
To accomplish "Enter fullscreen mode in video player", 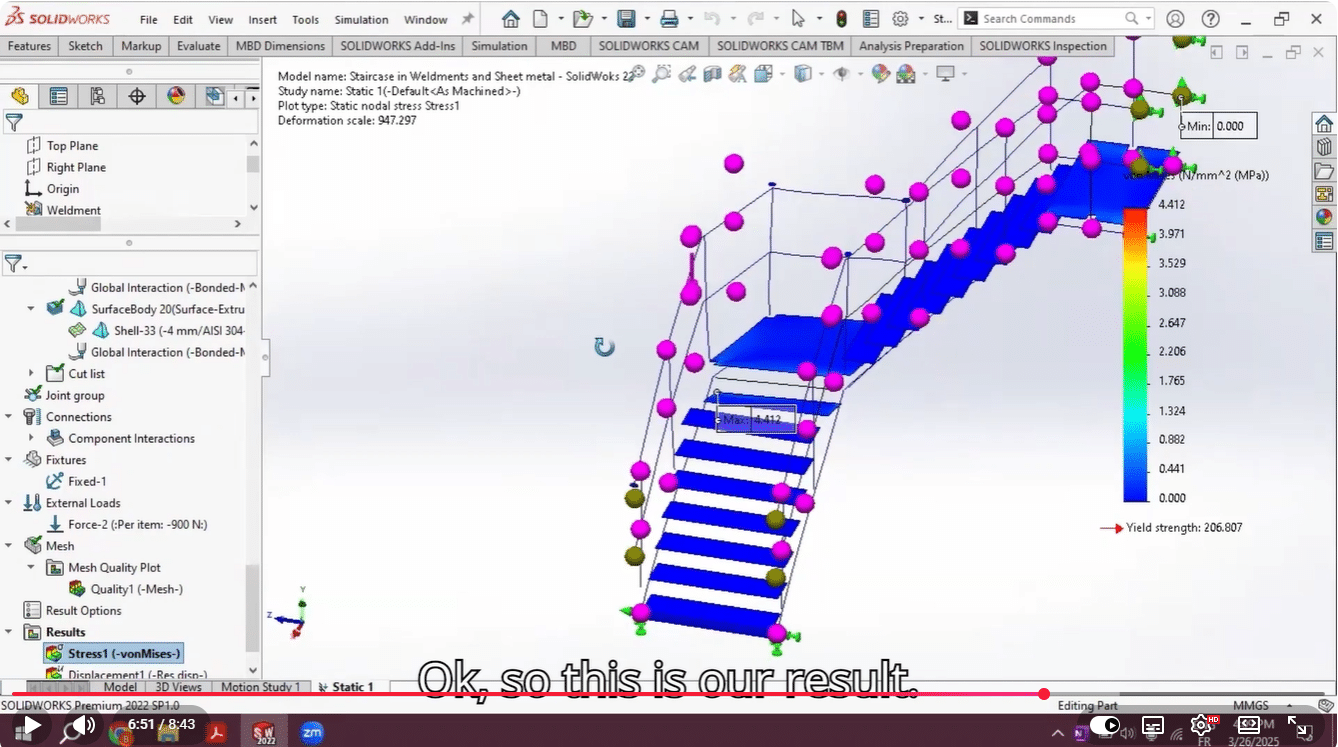I will pyautogui.click(x=1297, y=726).
